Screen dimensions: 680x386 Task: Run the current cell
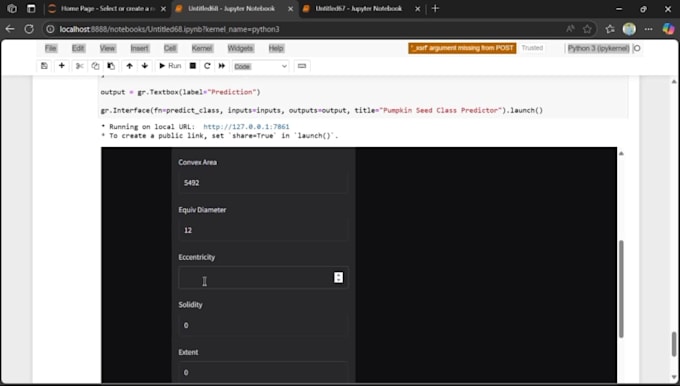tap(170, 66)
